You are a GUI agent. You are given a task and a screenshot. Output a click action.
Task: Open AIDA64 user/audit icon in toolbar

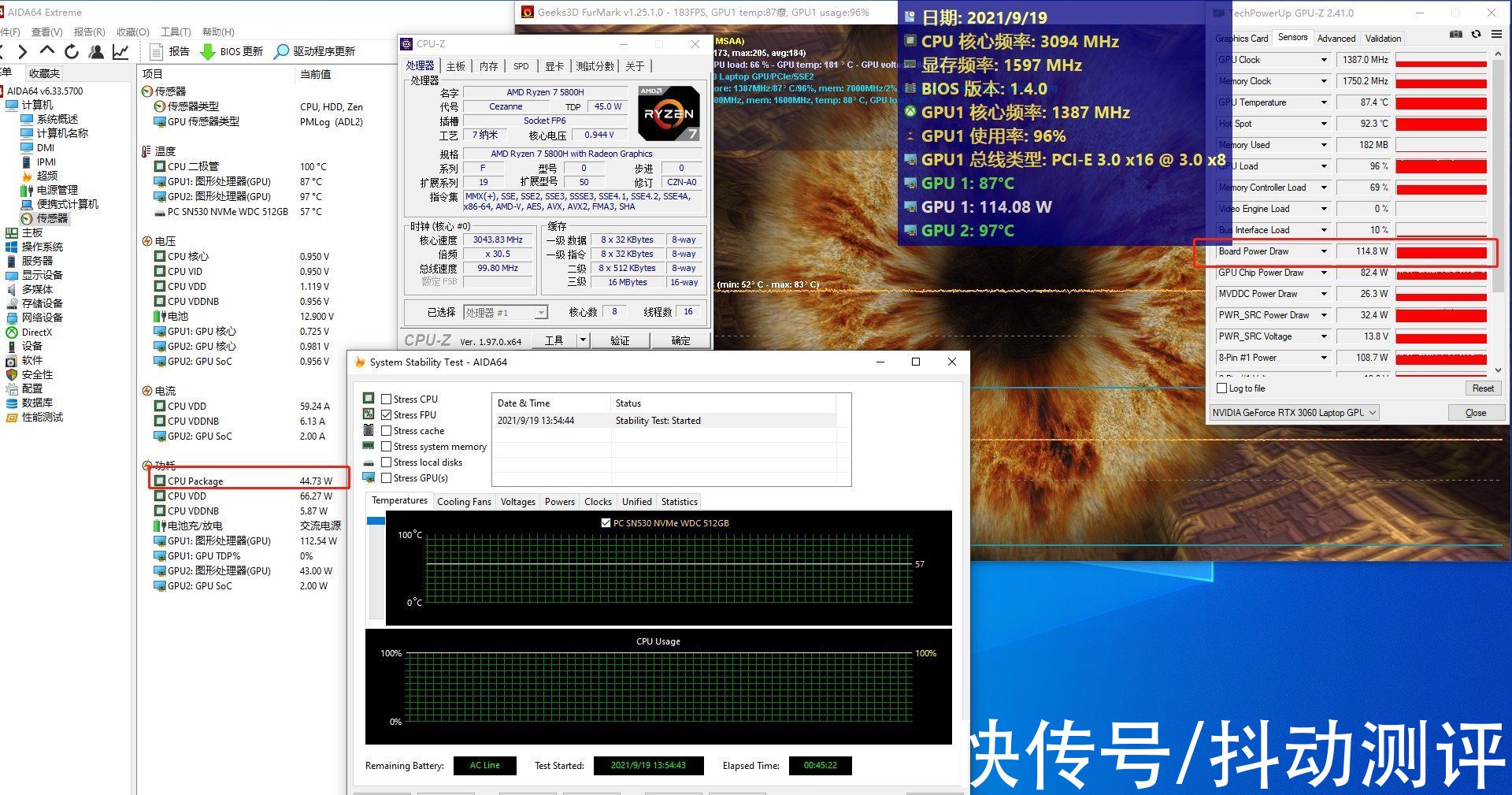(96, 52)
